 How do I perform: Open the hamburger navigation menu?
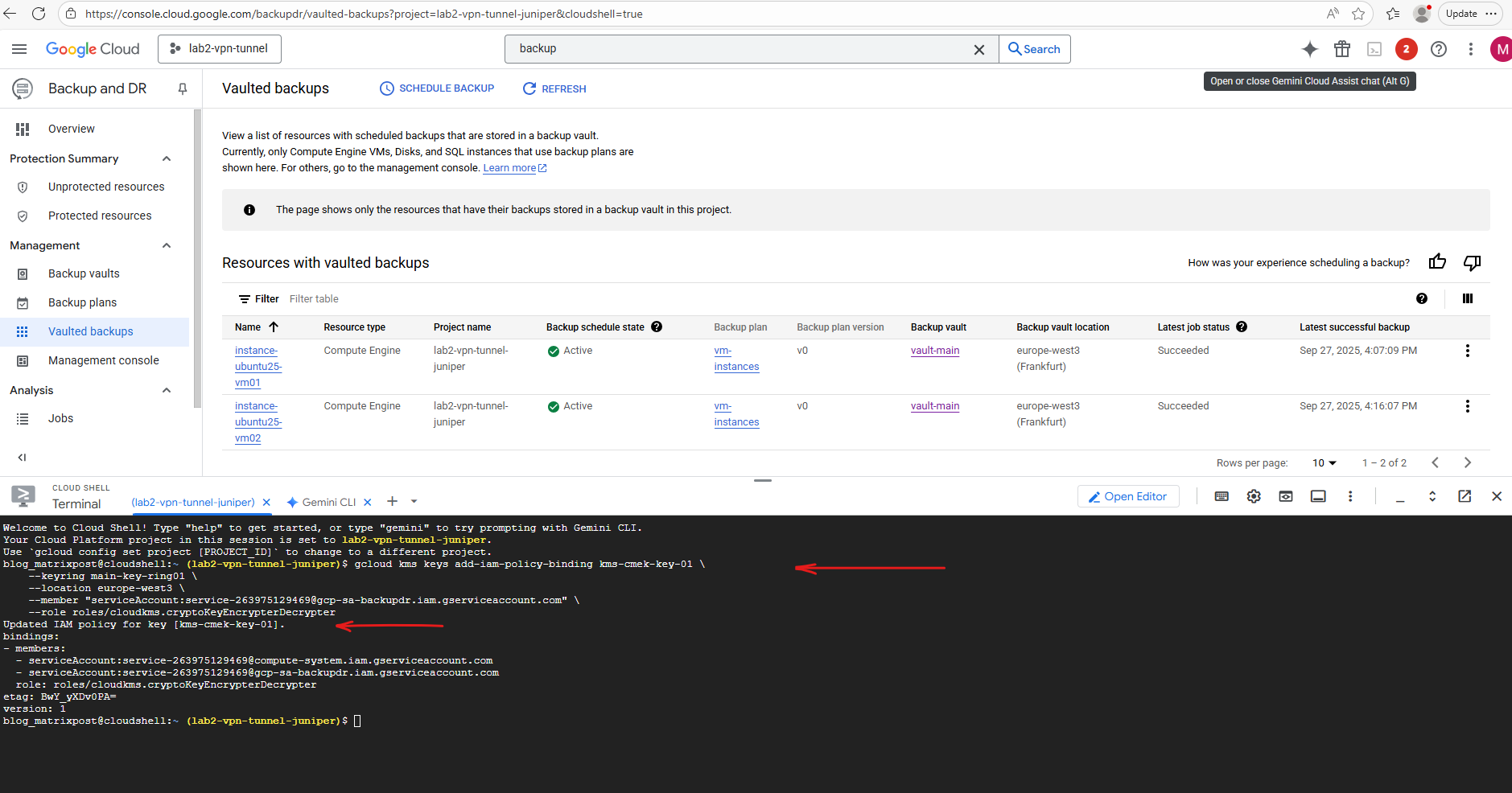pos(19,49)
